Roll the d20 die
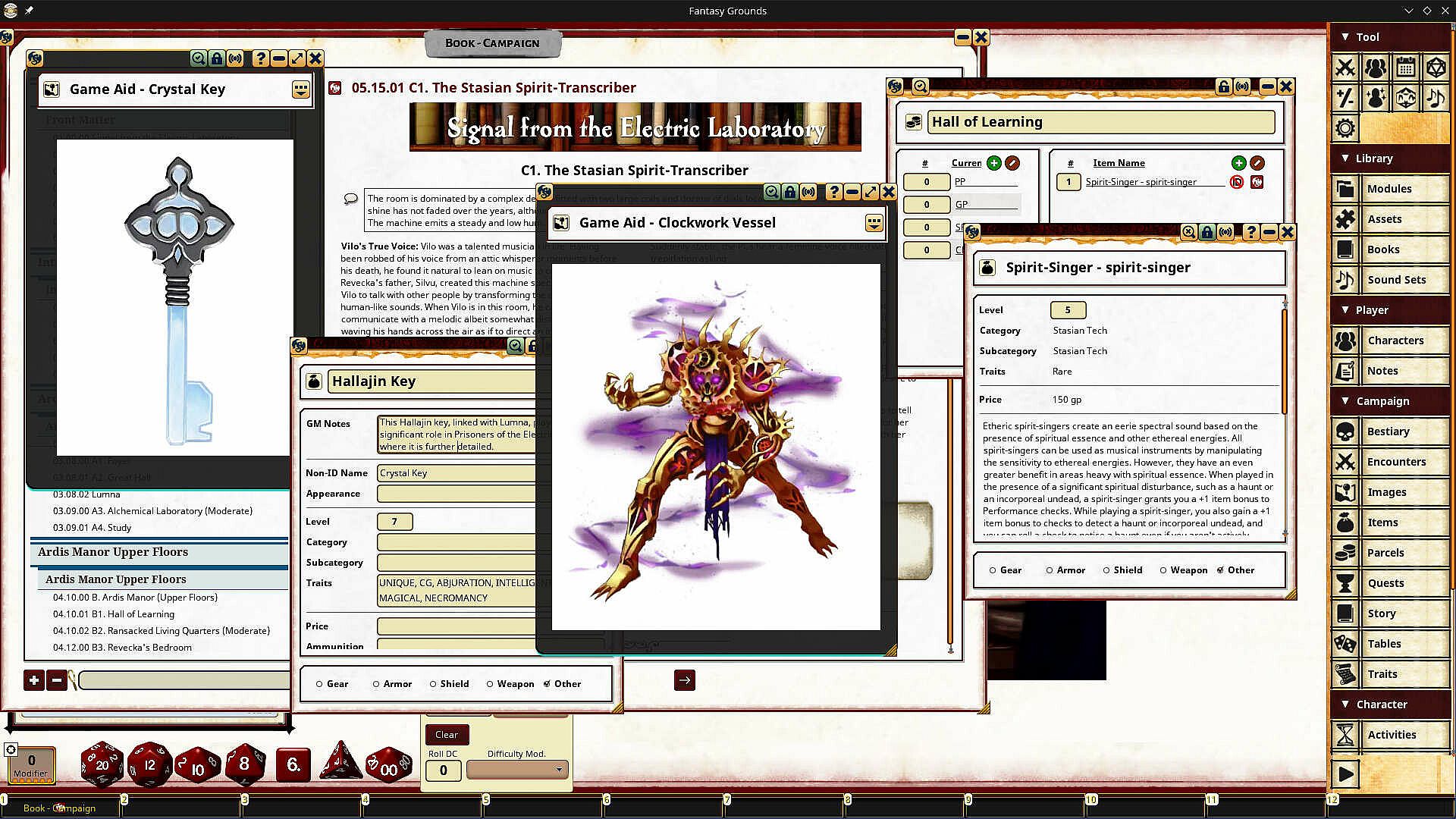 102,764
